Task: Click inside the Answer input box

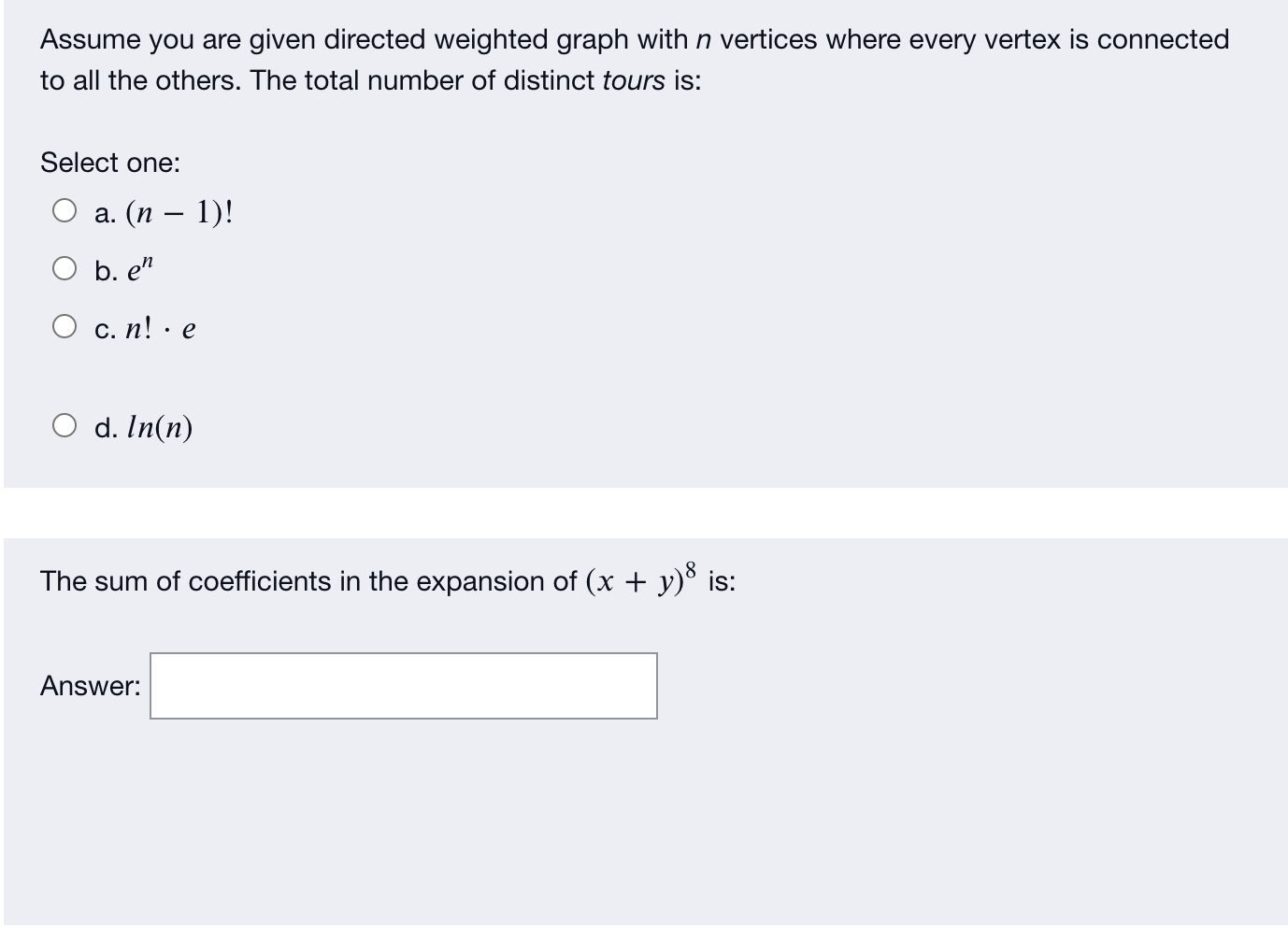Action: click(x=402, y=687)
